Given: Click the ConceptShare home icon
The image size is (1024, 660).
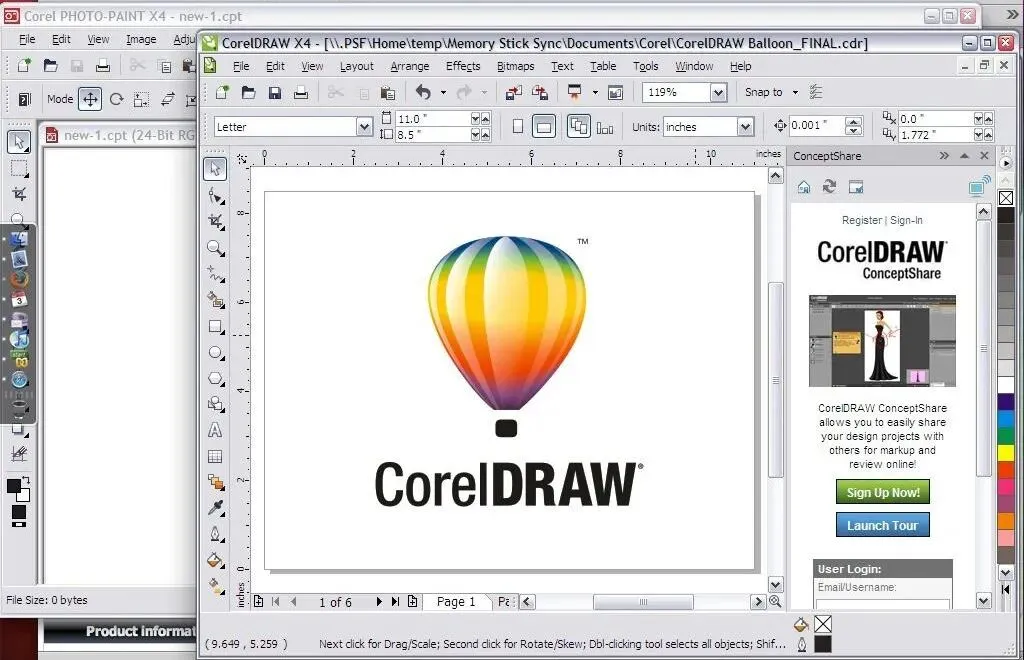Looking at the screenshot, I should coord(804,187).
